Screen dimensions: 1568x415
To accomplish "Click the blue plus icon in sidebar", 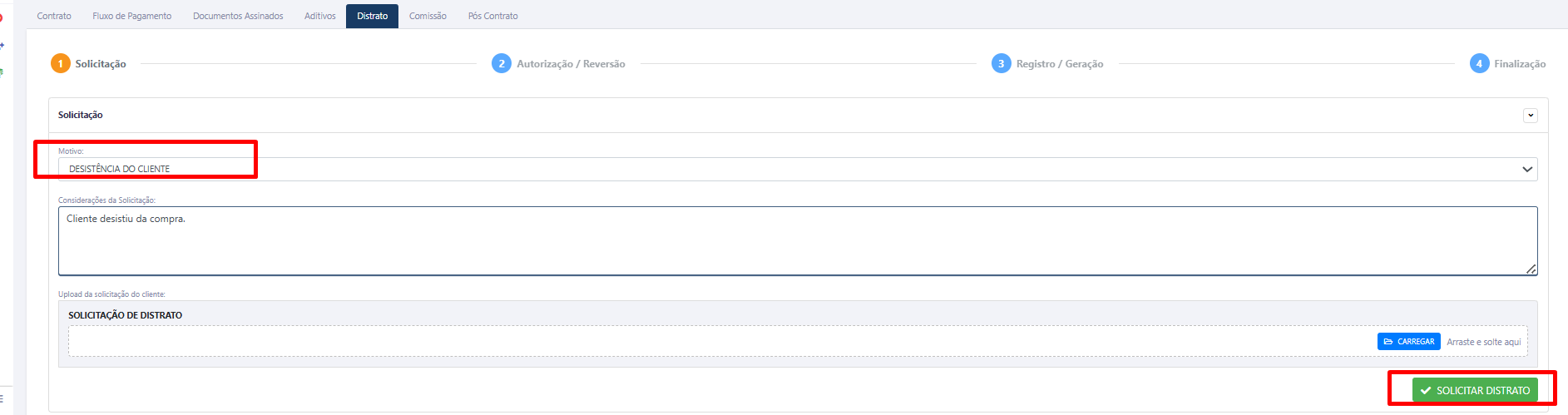I will [x=2, y=45].
